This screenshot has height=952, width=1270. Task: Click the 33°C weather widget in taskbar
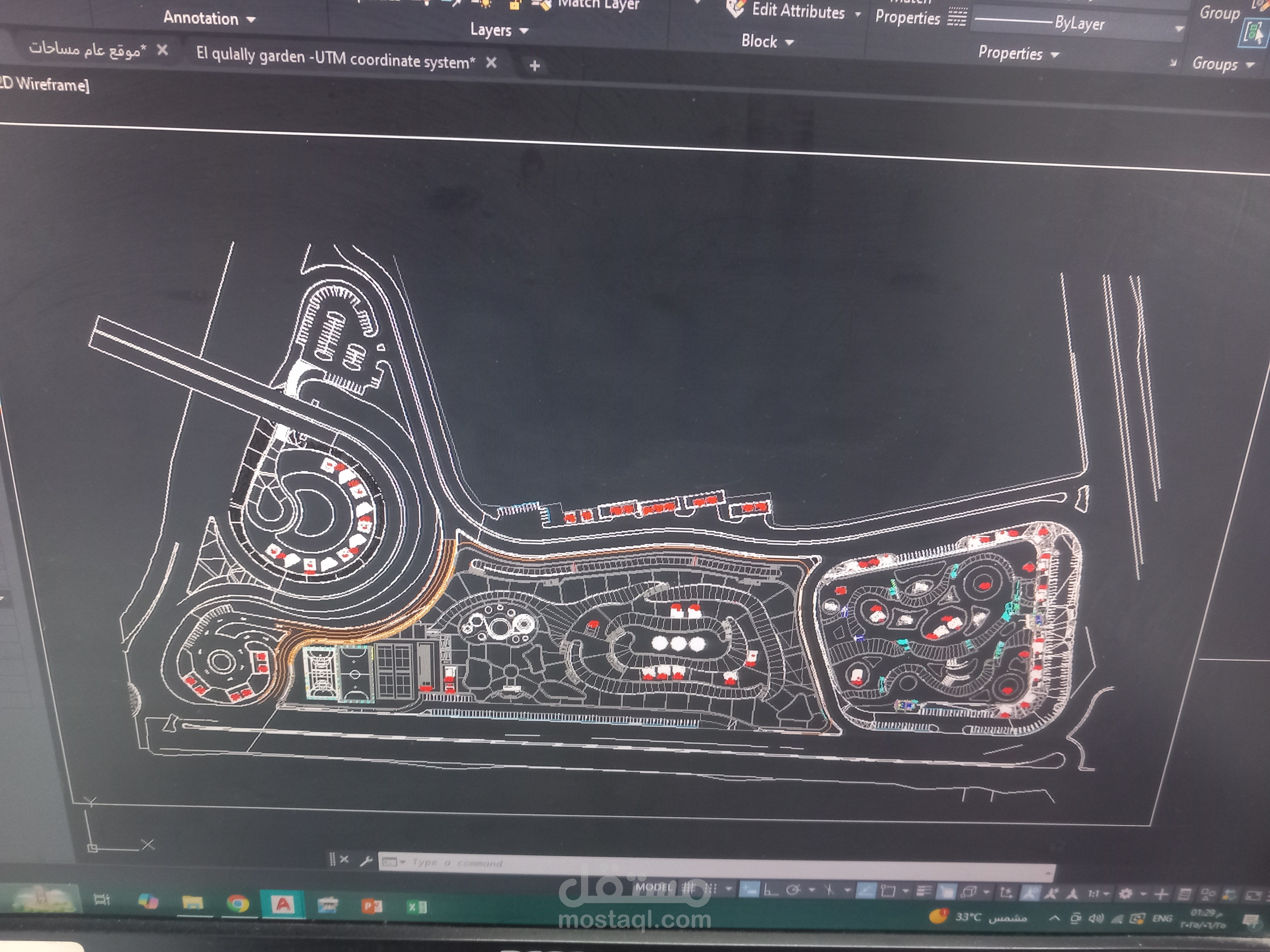pos(978,917)
